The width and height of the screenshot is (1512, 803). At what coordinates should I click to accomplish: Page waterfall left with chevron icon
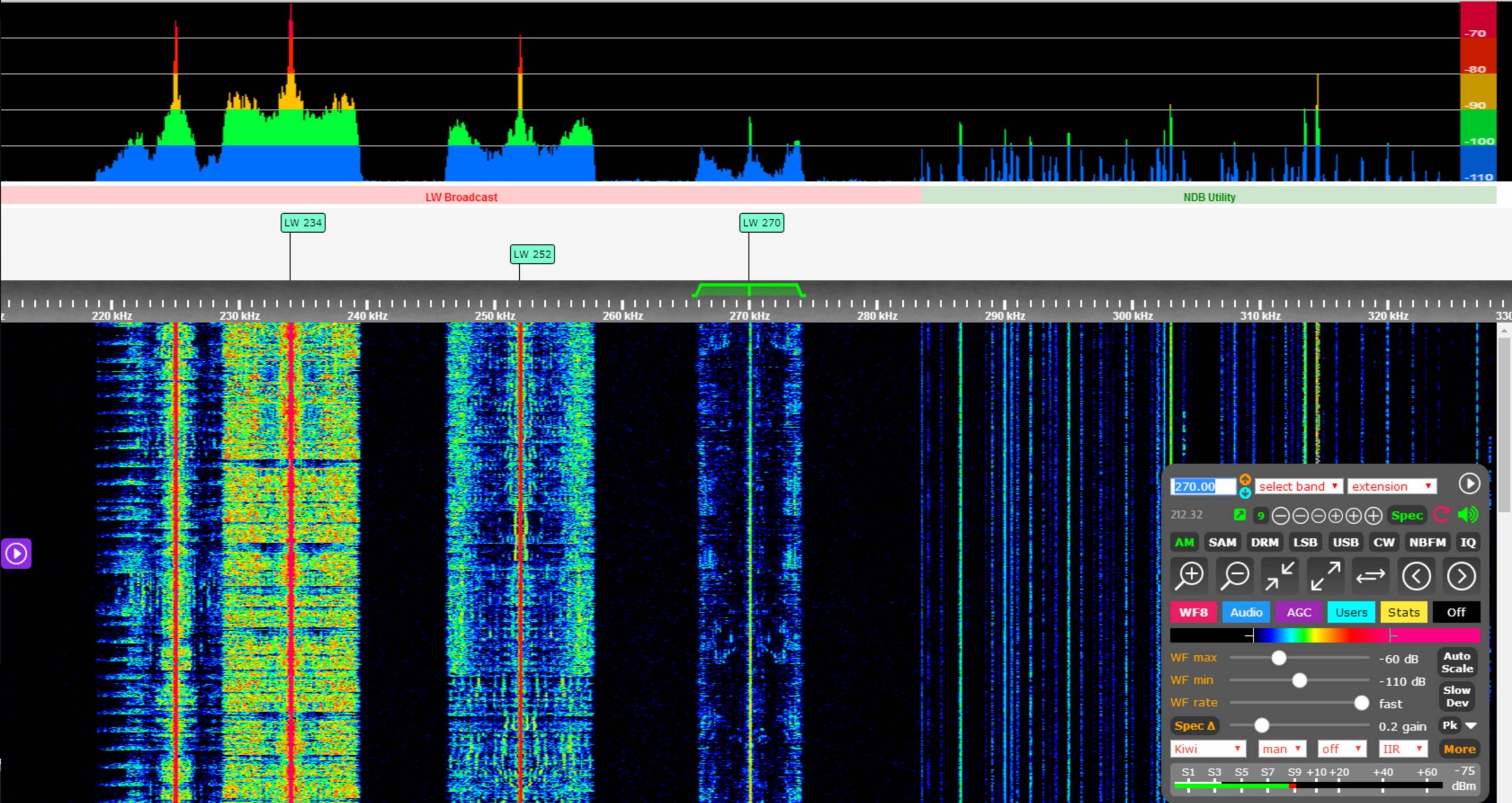pyautogui.click(x=1416, y=576)
